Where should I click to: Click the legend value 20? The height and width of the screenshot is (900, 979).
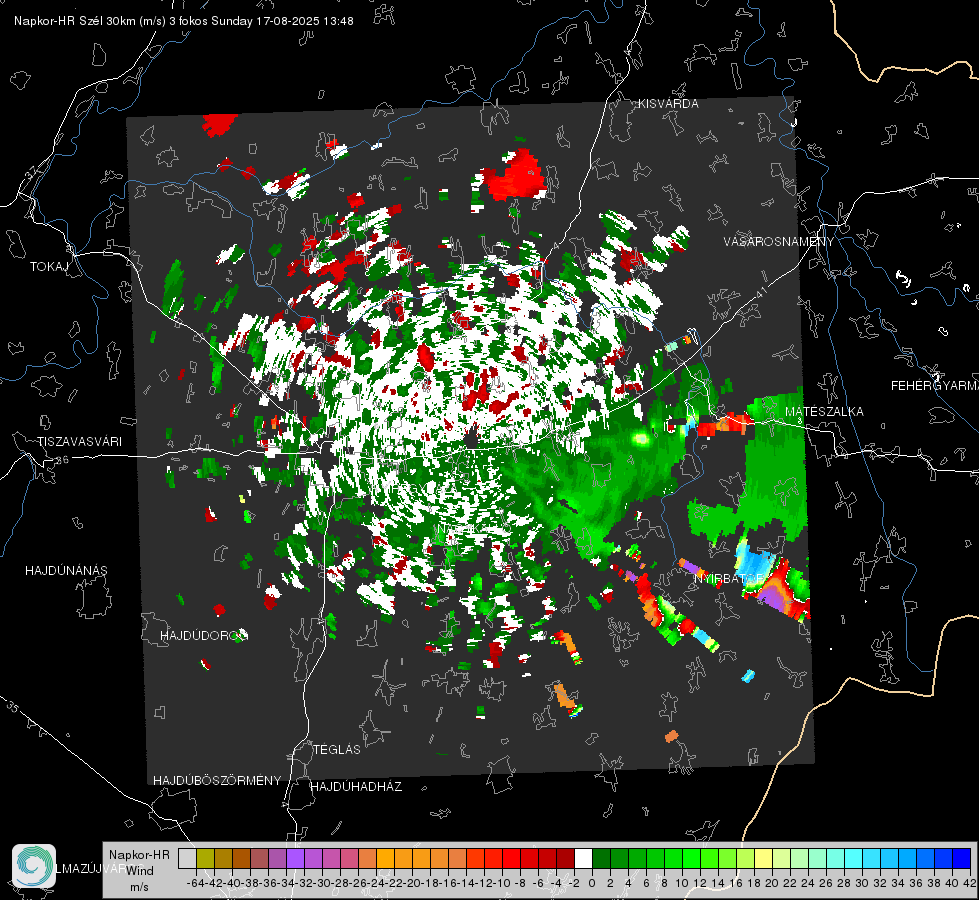[x=772, y=883]
